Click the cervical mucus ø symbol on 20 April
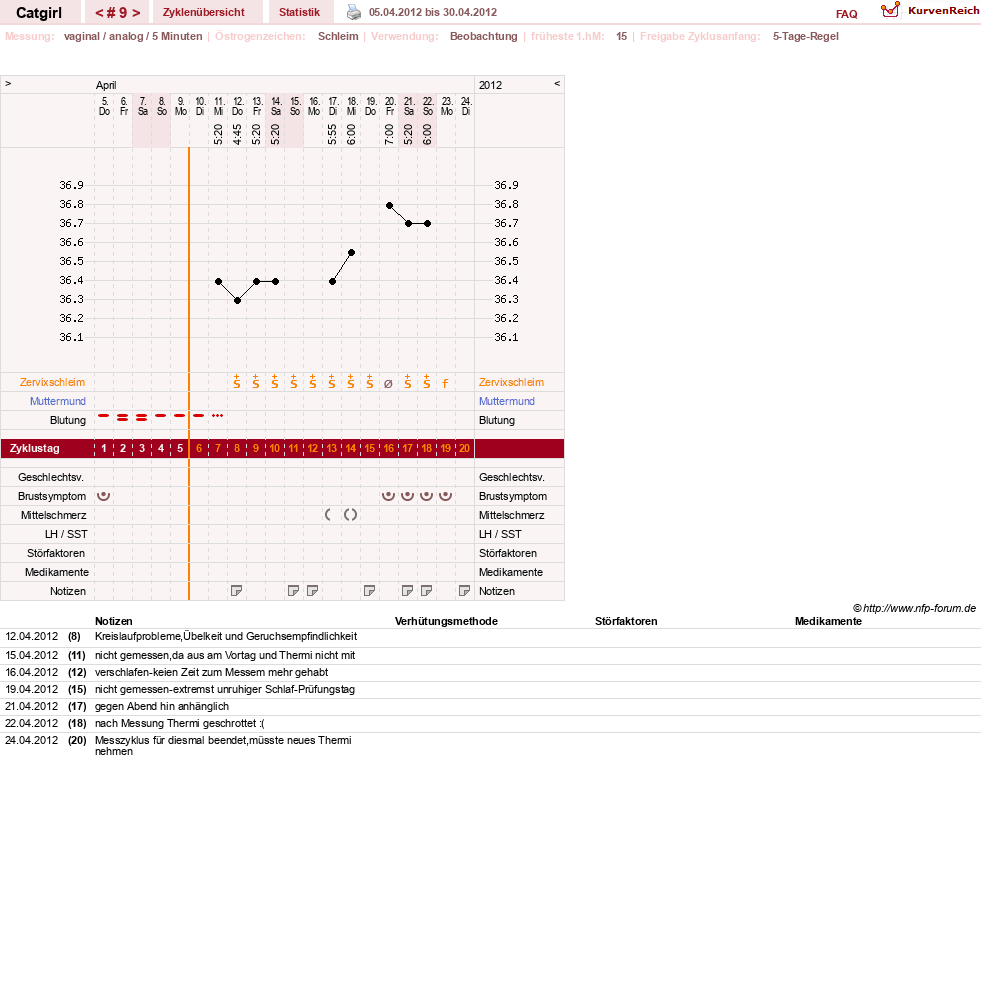 [x=389, y=384]
